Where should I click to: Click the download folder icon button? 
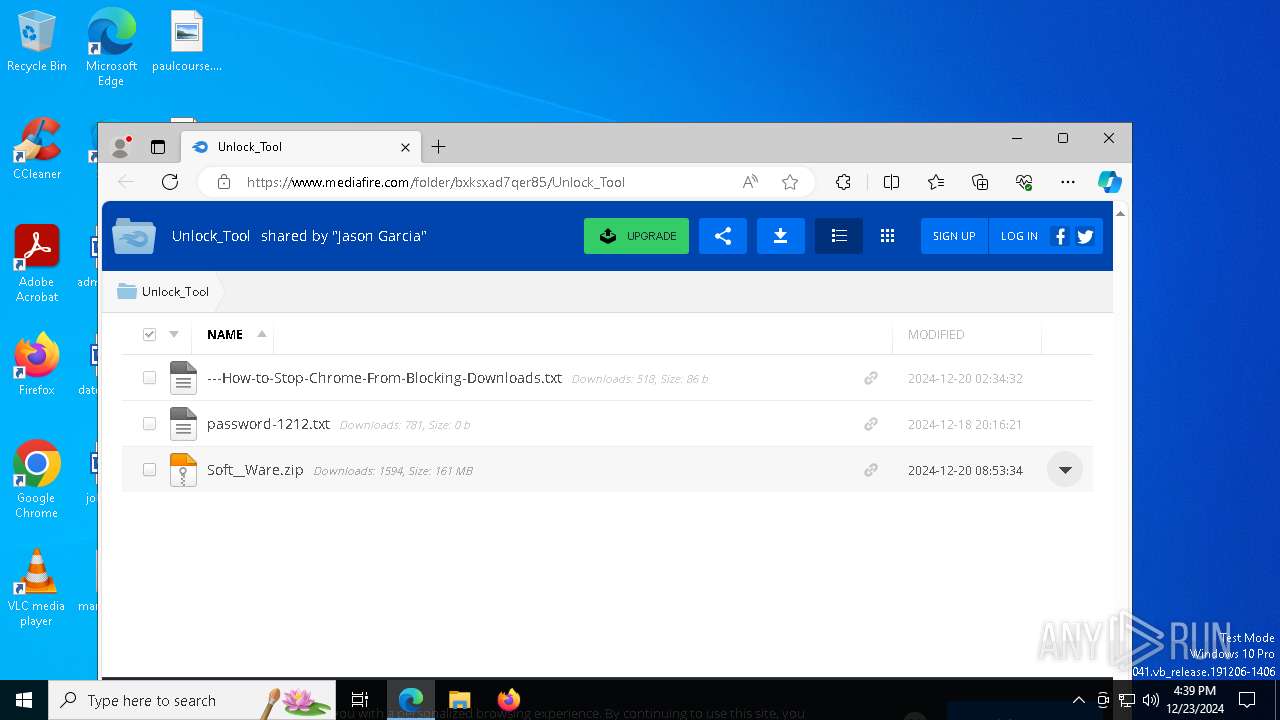tap(781, 236)
